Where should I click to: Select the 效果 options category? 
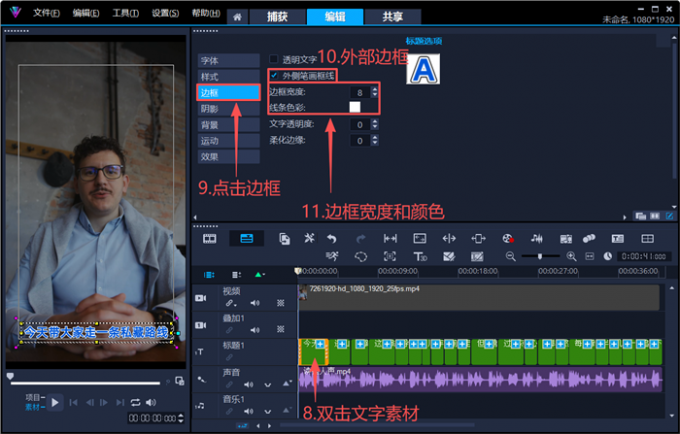229,157
